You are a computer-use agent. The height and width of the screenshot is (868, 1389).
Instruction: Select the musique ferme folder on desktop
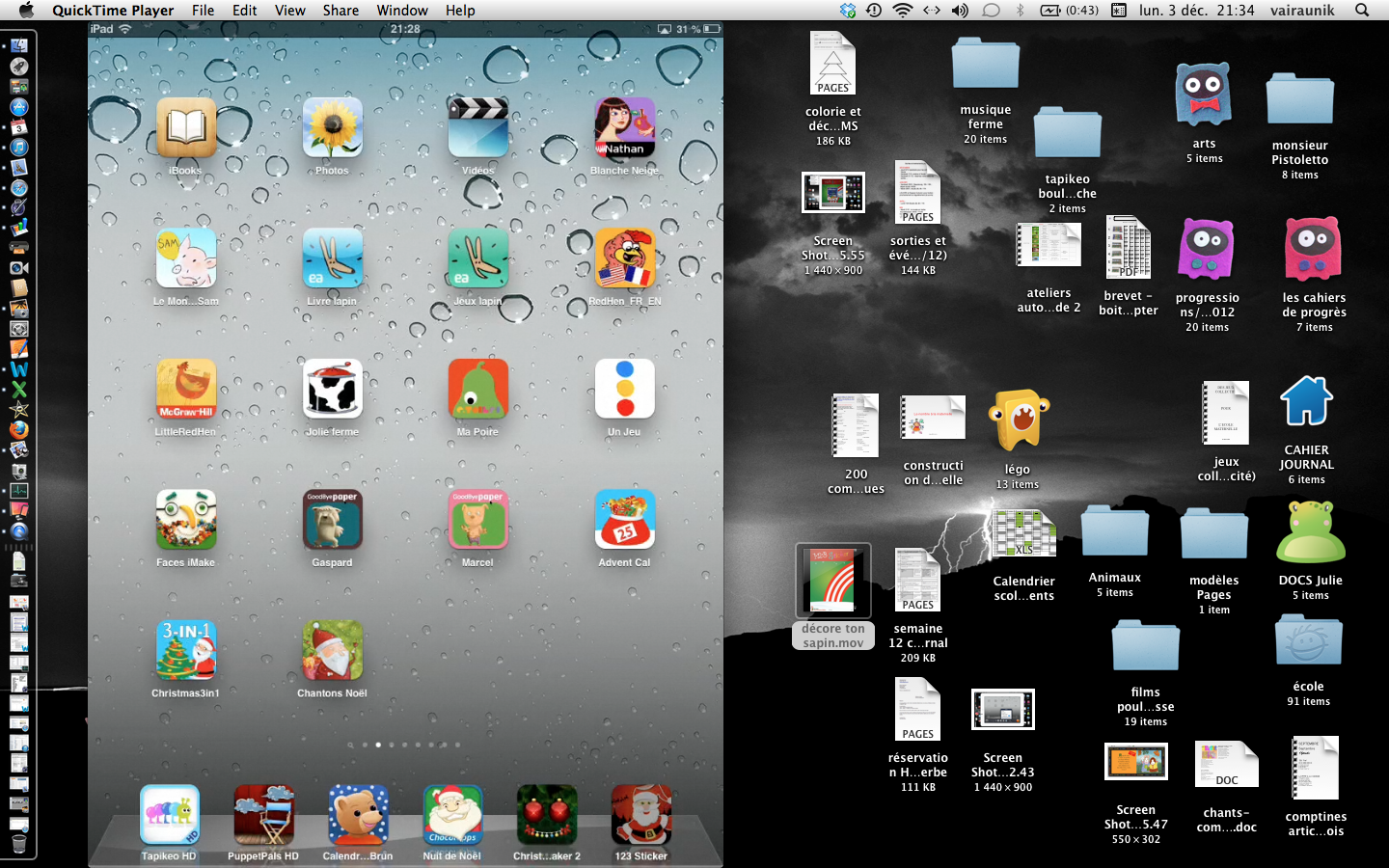[985, 64]
